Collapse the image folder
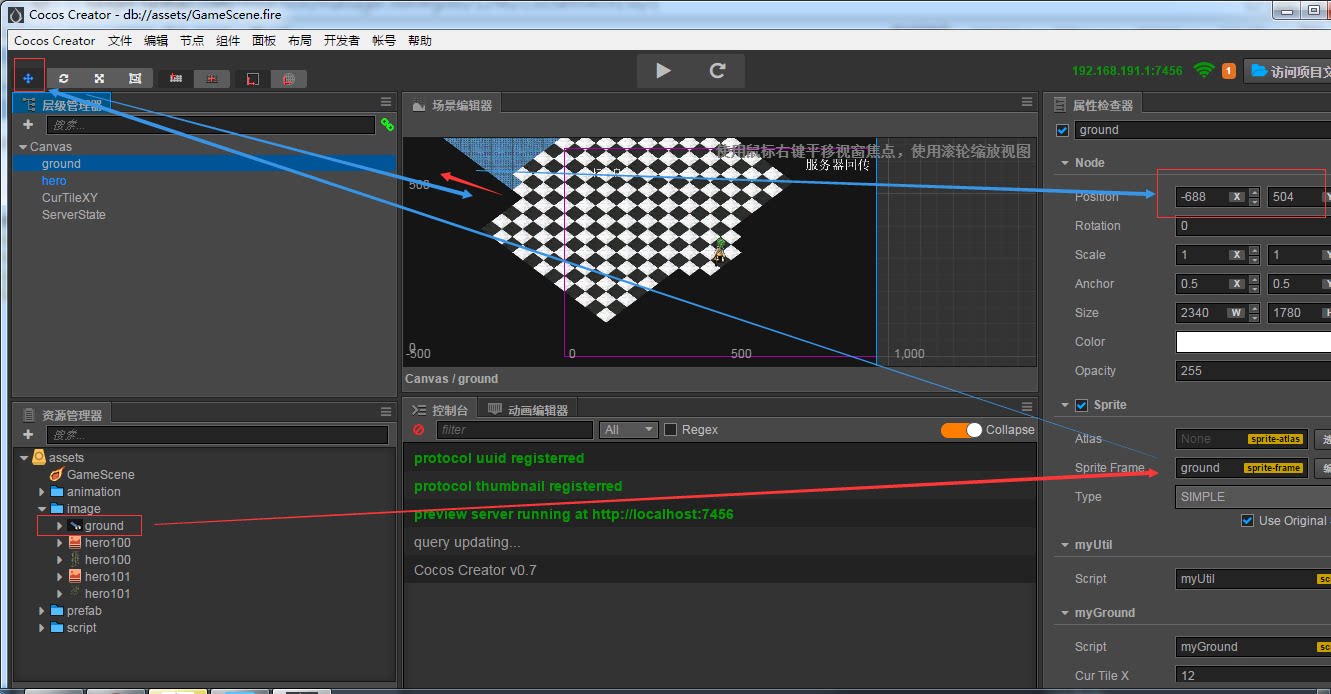The width and height of the screenshot is (1331, 694). [42, 509]
